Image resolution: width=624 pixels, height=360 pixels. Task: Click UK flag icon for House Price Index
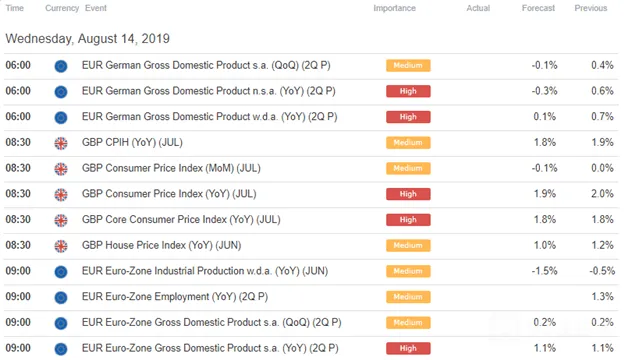coord(61,246)
